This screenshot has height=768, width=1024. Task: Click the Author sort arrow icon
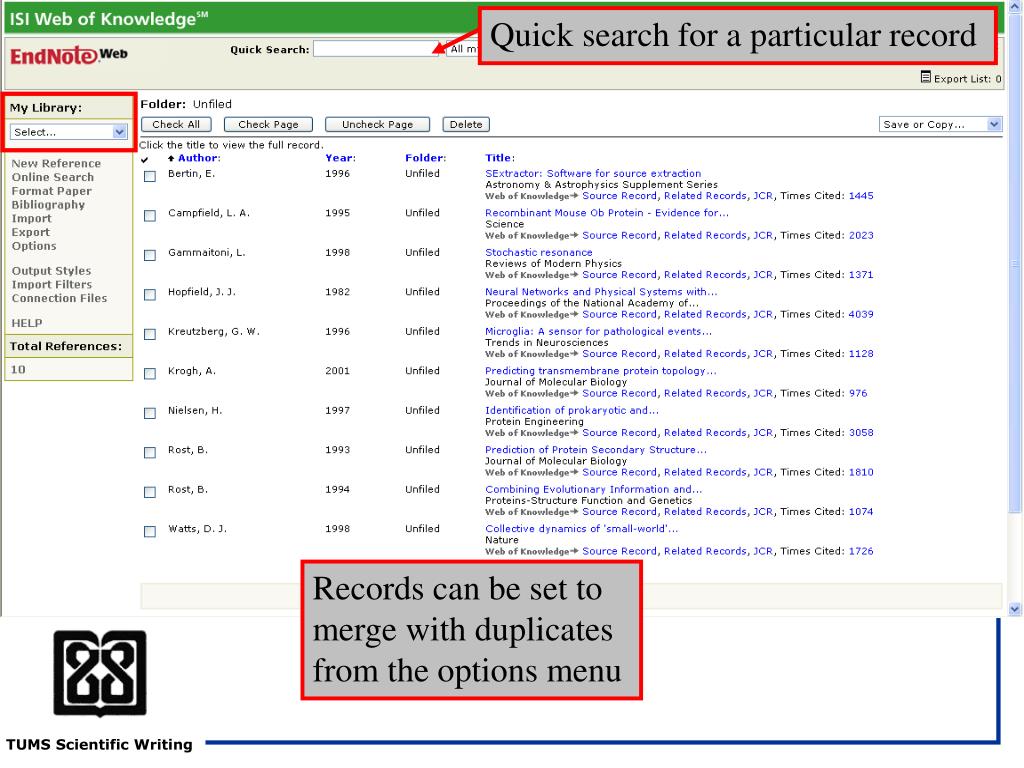click(x=171, y=158)
